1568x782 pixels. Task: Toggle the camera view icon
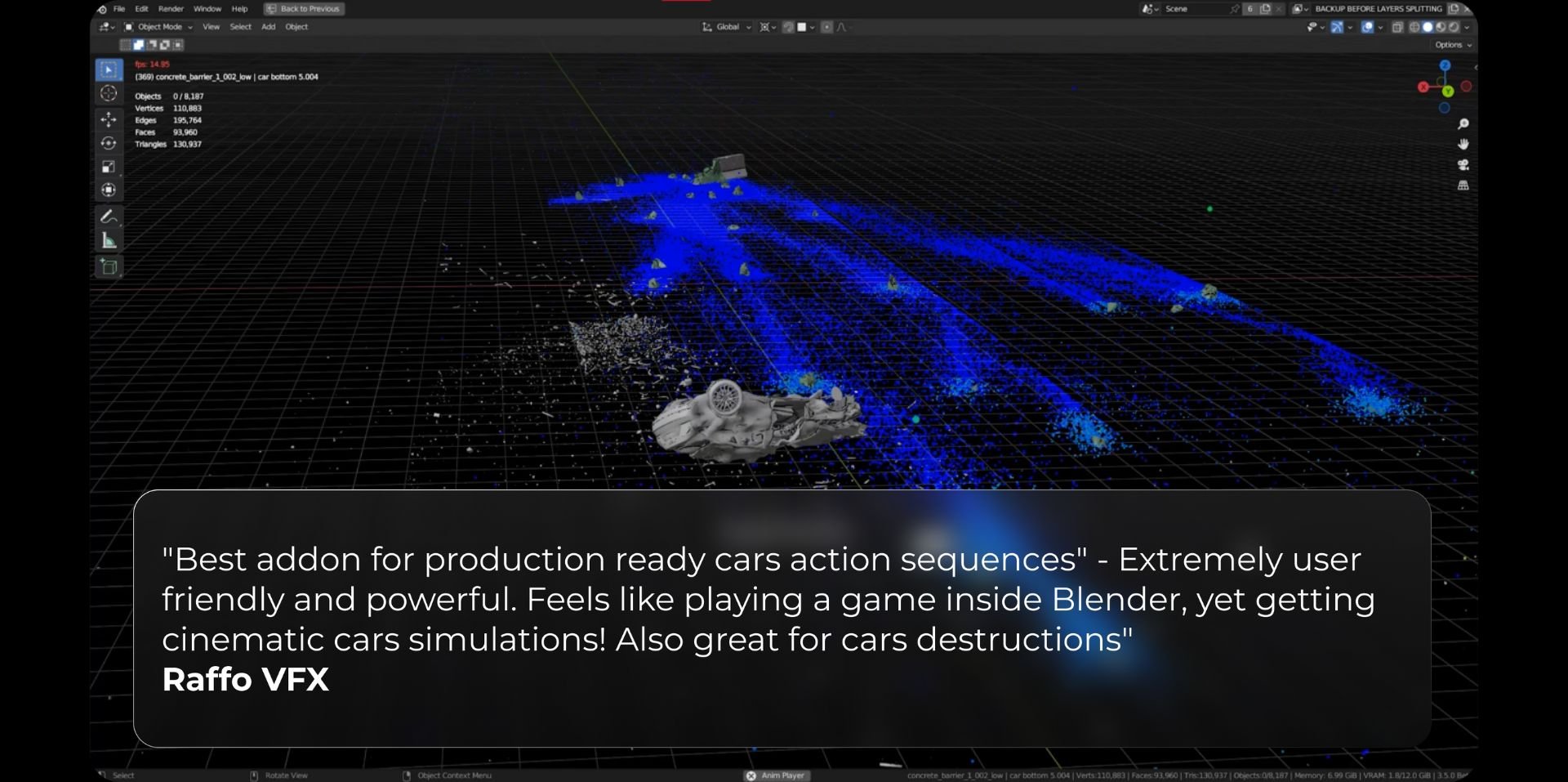coord(1463,165)
